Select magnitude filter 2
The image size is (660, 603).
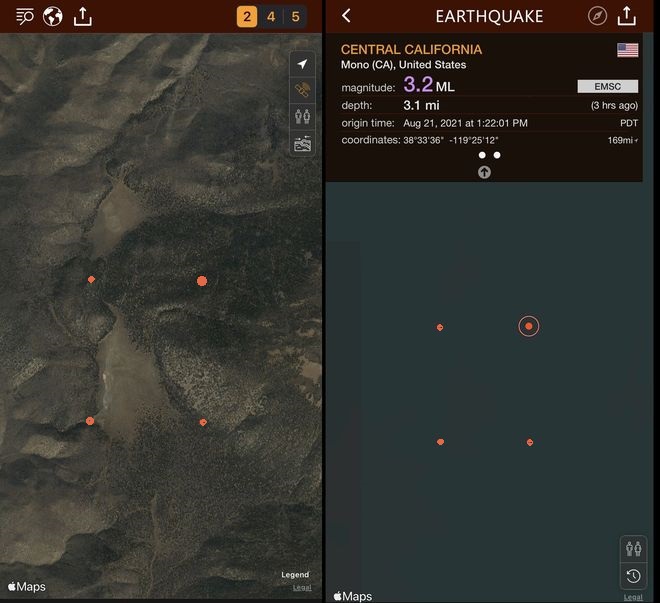247,17
